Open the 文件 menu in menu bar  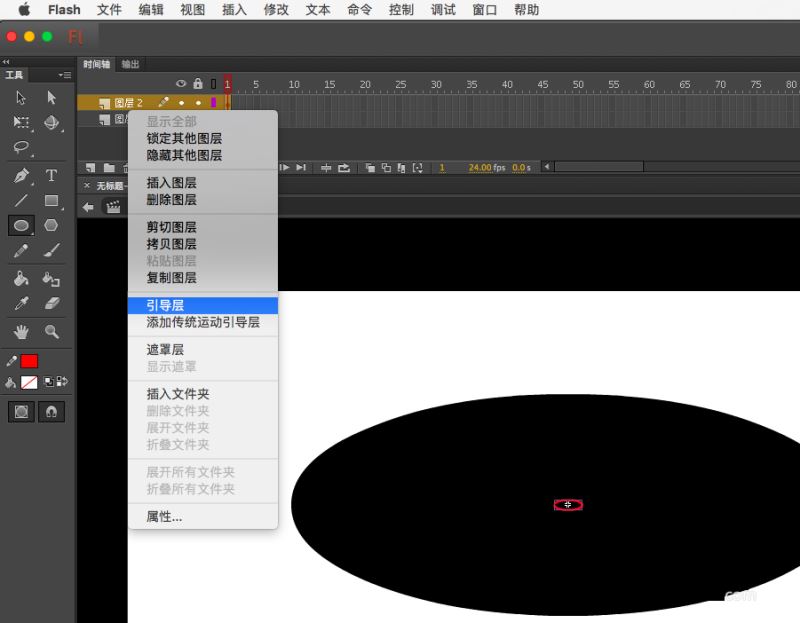109,10
